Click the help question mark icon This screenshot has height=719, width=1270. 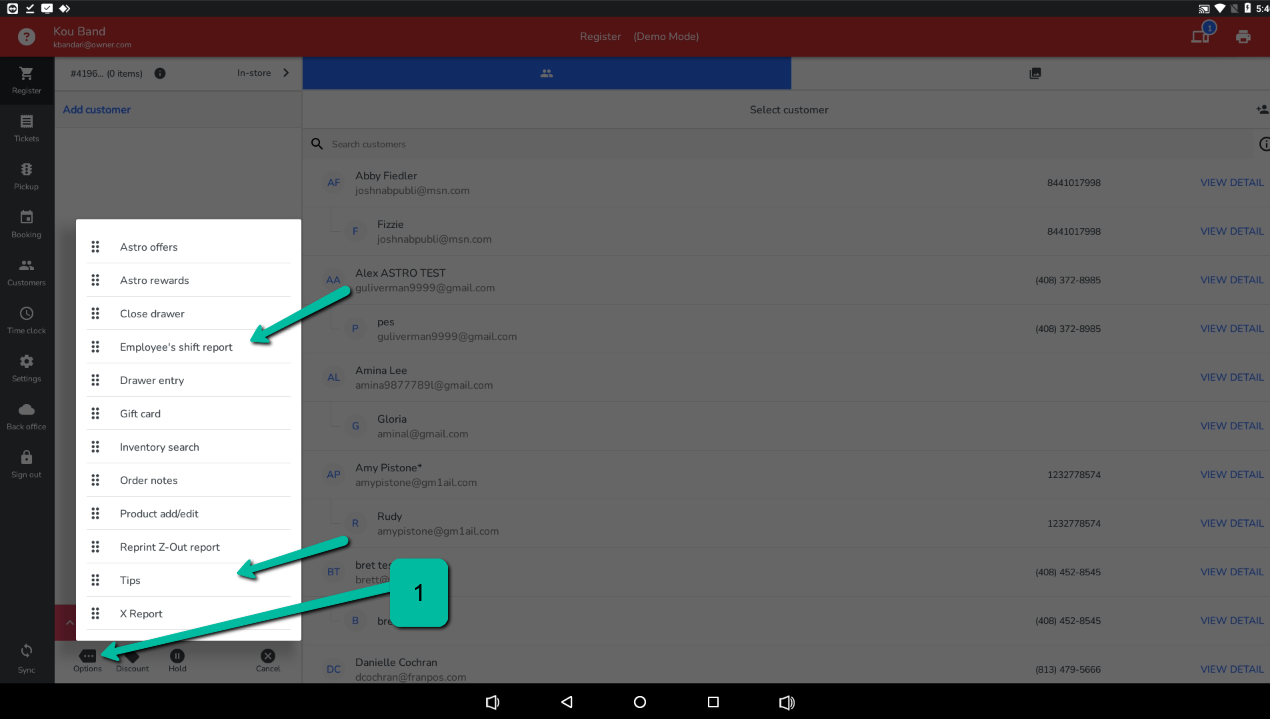(27, 37)
